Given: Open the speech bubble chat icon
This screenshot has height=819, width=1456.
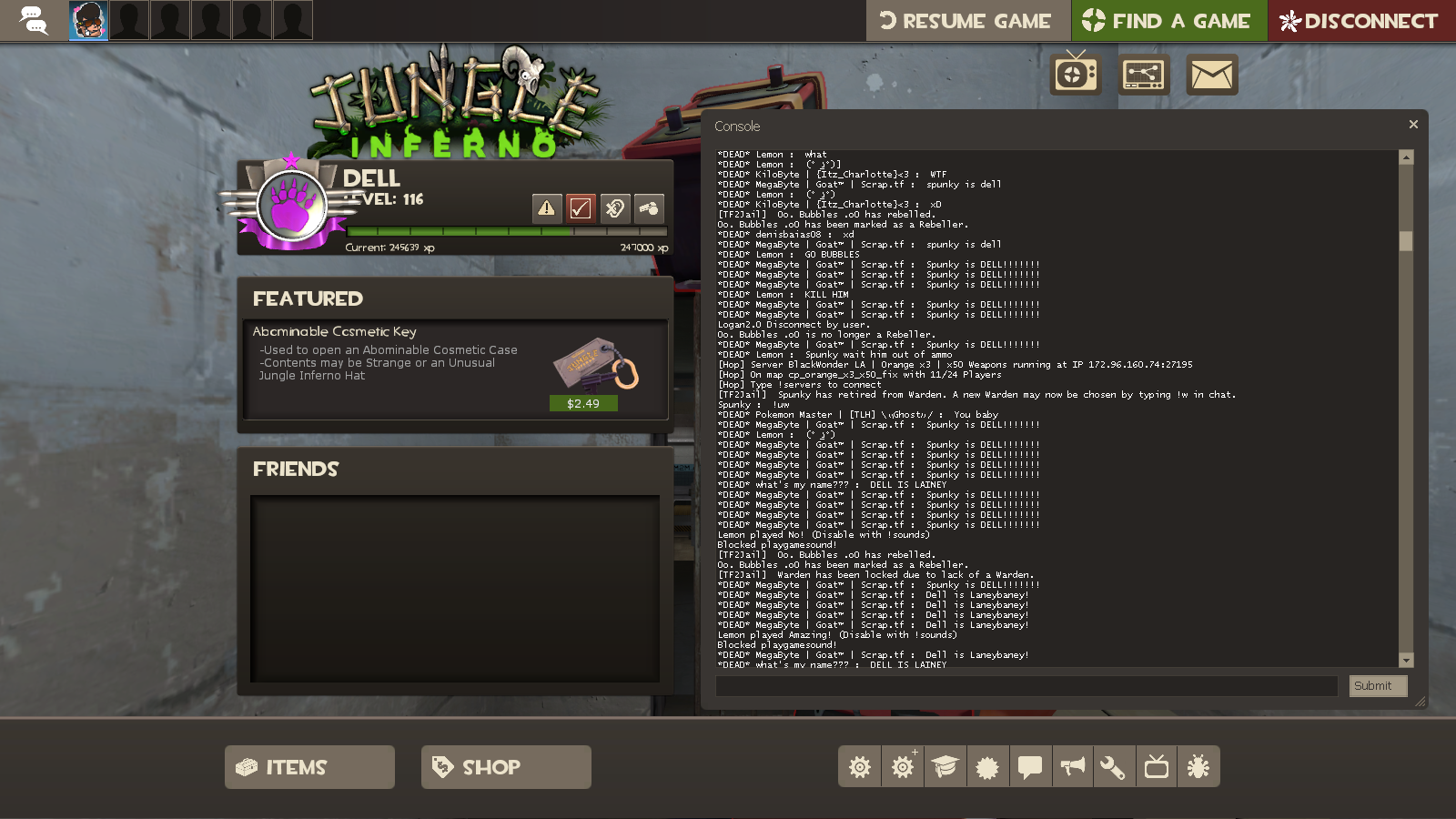Looking at the screenshot, I should pyautogui.click(x=1029, y=767).
